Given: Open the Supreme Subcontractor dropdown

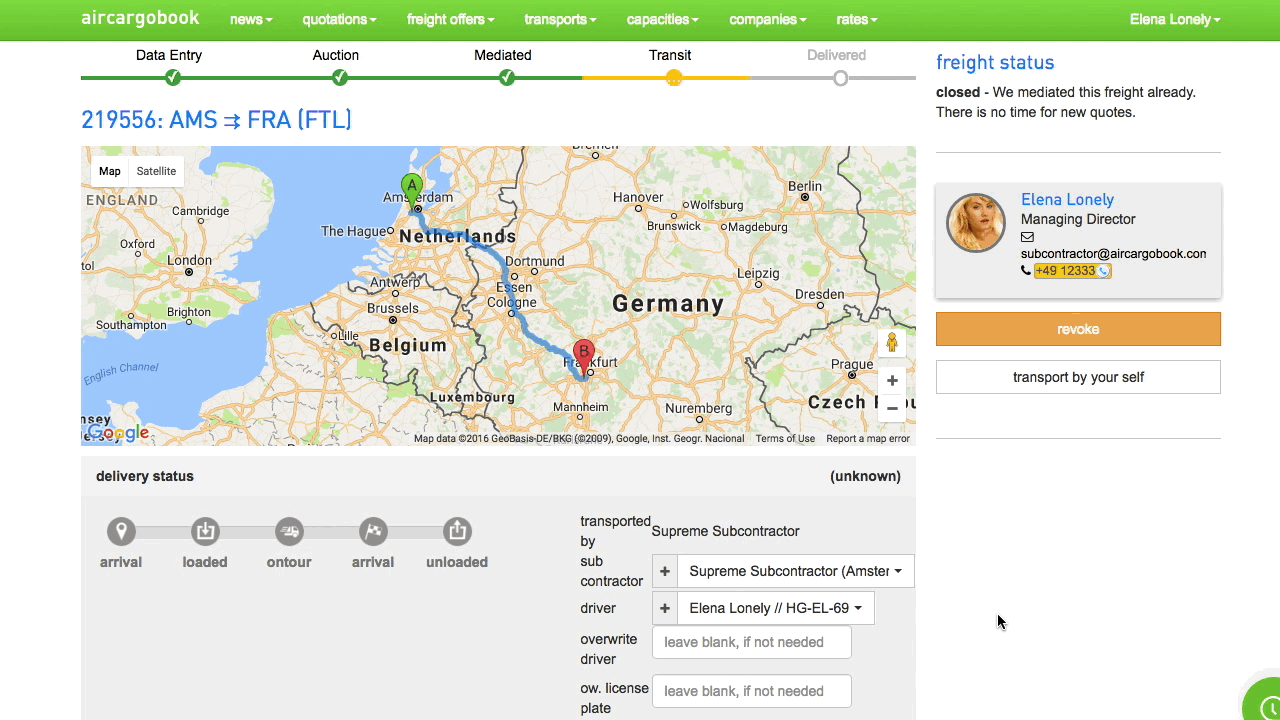Looking at the screenshot, I should coord(795,571).
